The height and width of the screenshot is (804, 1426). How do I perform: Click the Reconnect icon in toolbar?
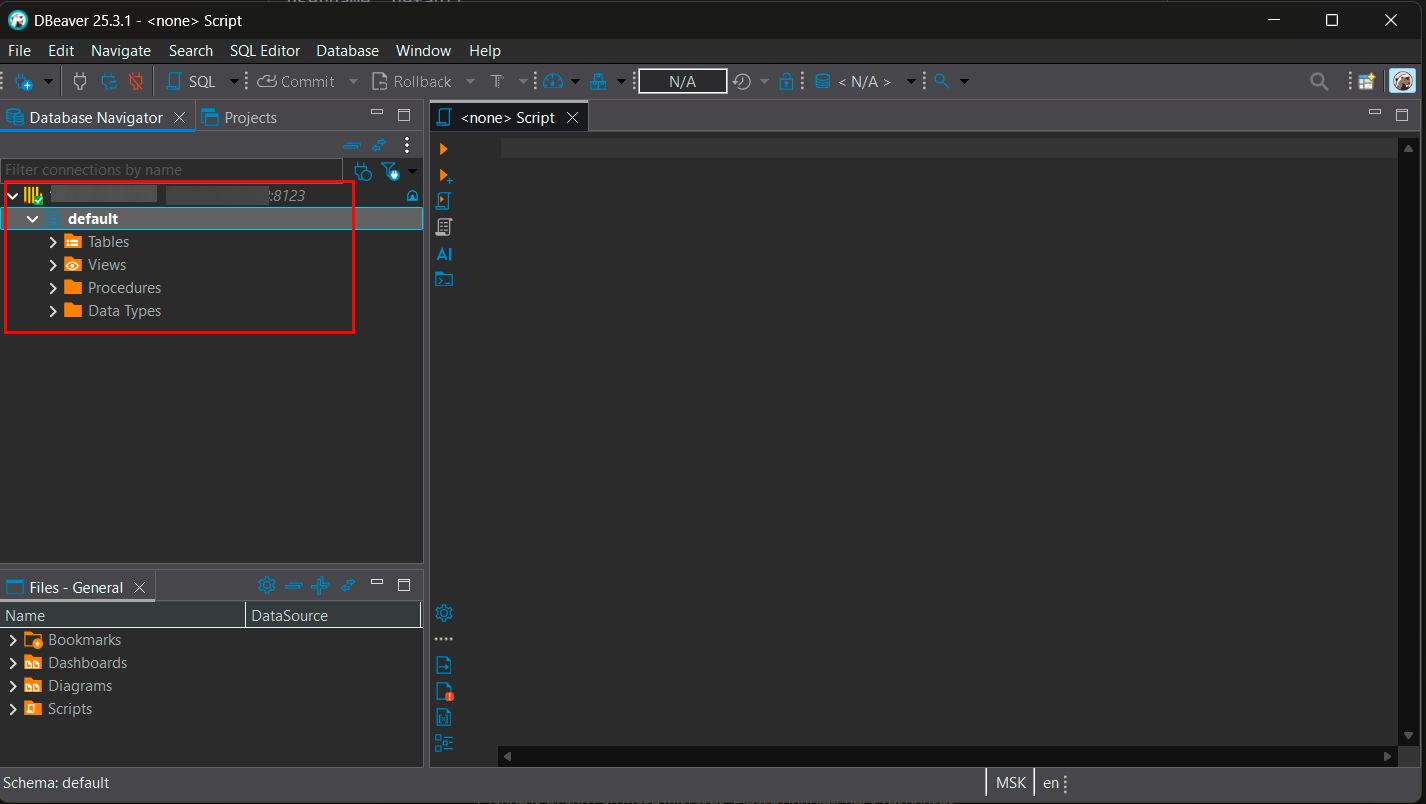pos(109,81)
